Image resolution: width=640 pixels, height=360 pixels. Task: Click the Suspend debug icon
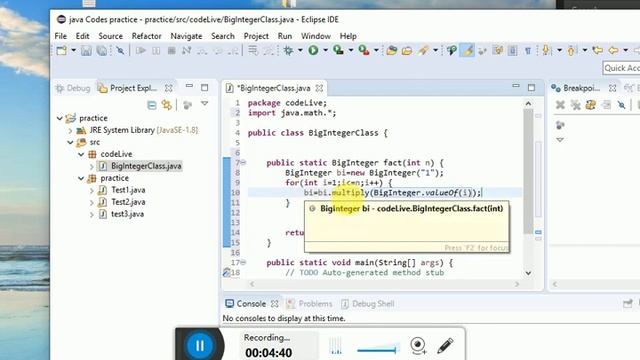click(156, 51)
